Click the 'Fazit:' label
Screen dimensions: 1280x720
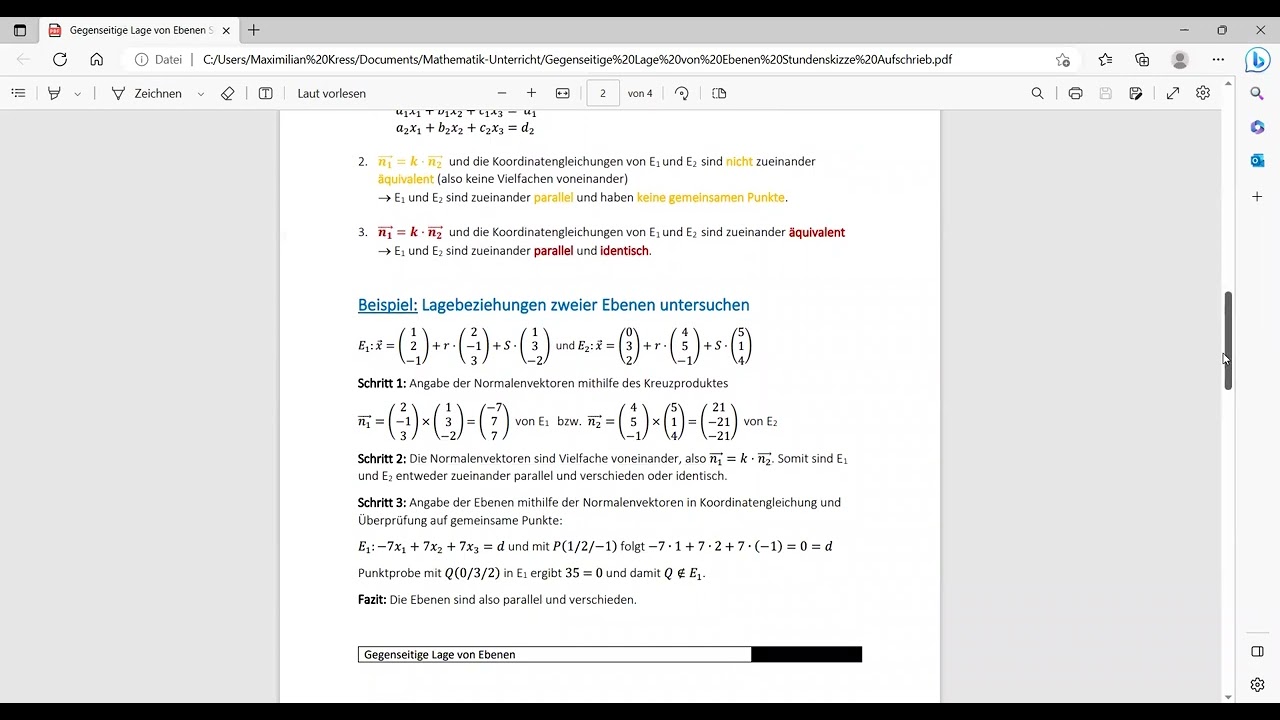(x=372, y=600)
